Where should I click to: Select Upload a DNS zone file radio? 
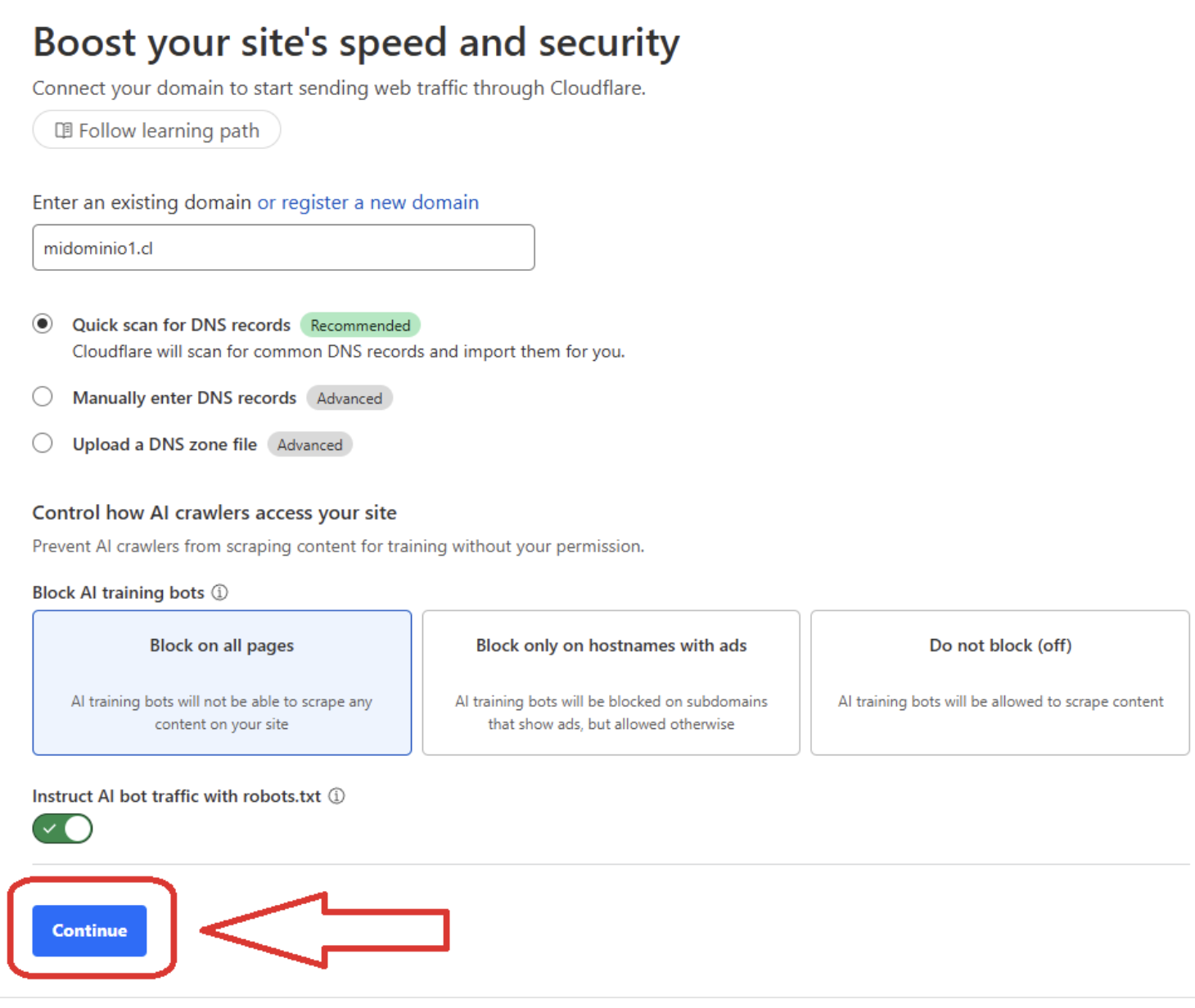[x=43, y=443]
